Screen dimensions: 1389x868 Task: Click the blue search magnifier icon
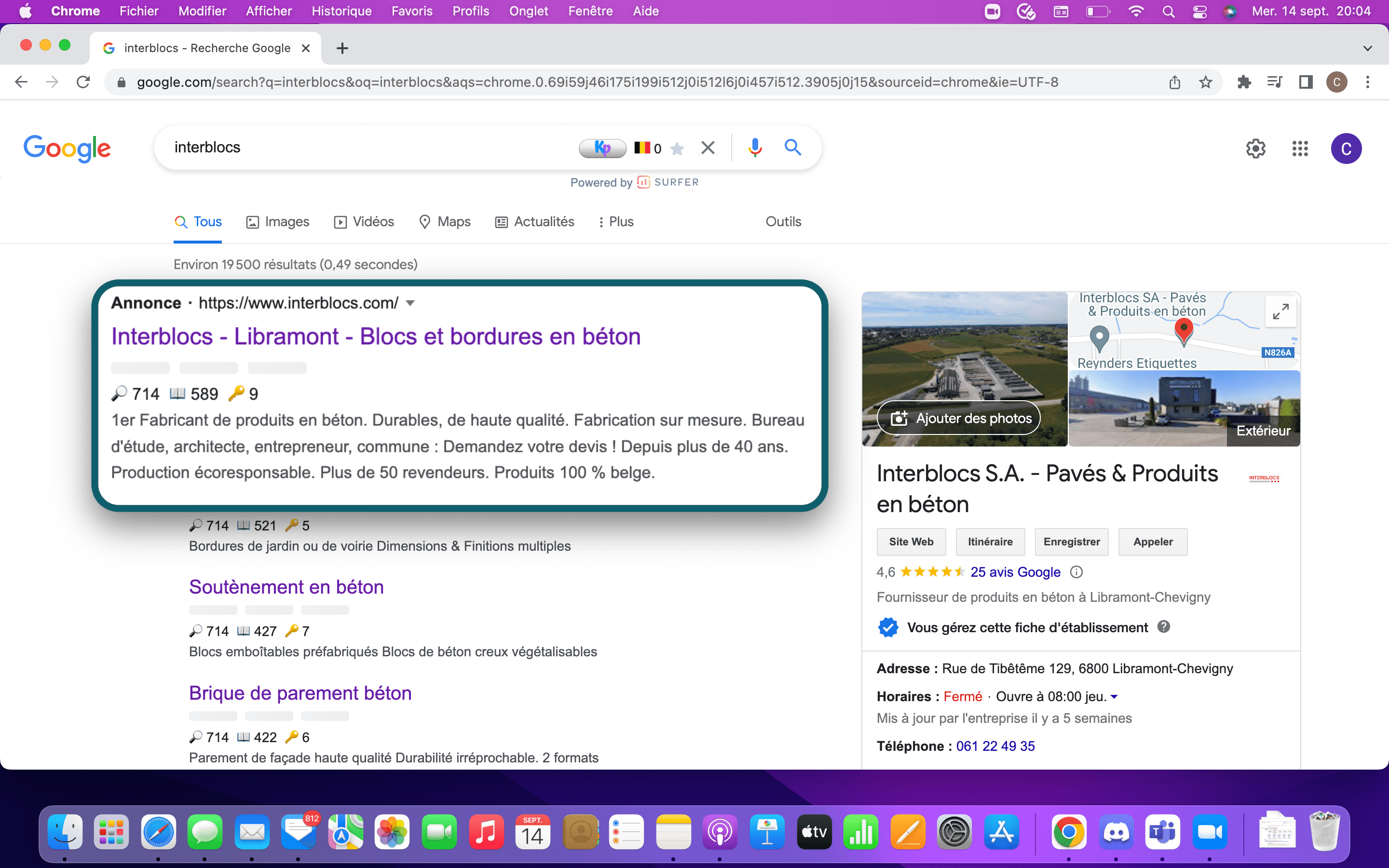[793, 148]
